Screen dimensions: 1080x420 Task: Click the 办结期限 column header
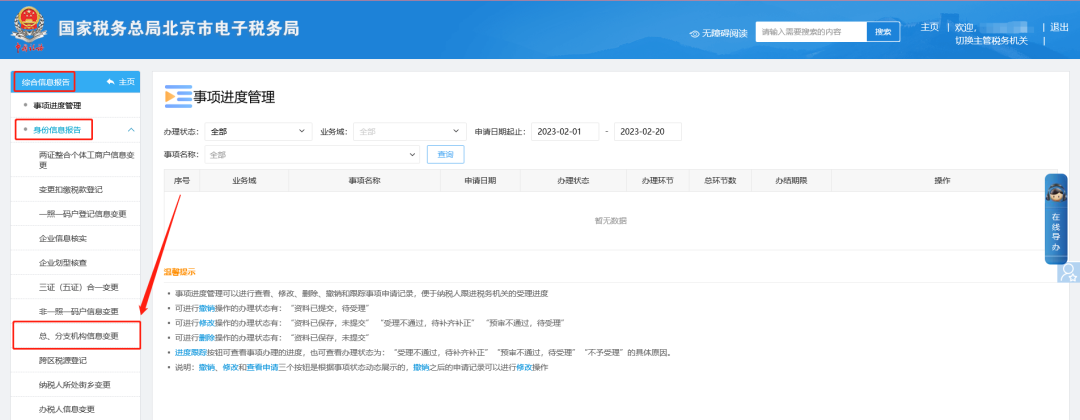coord(791,180)
